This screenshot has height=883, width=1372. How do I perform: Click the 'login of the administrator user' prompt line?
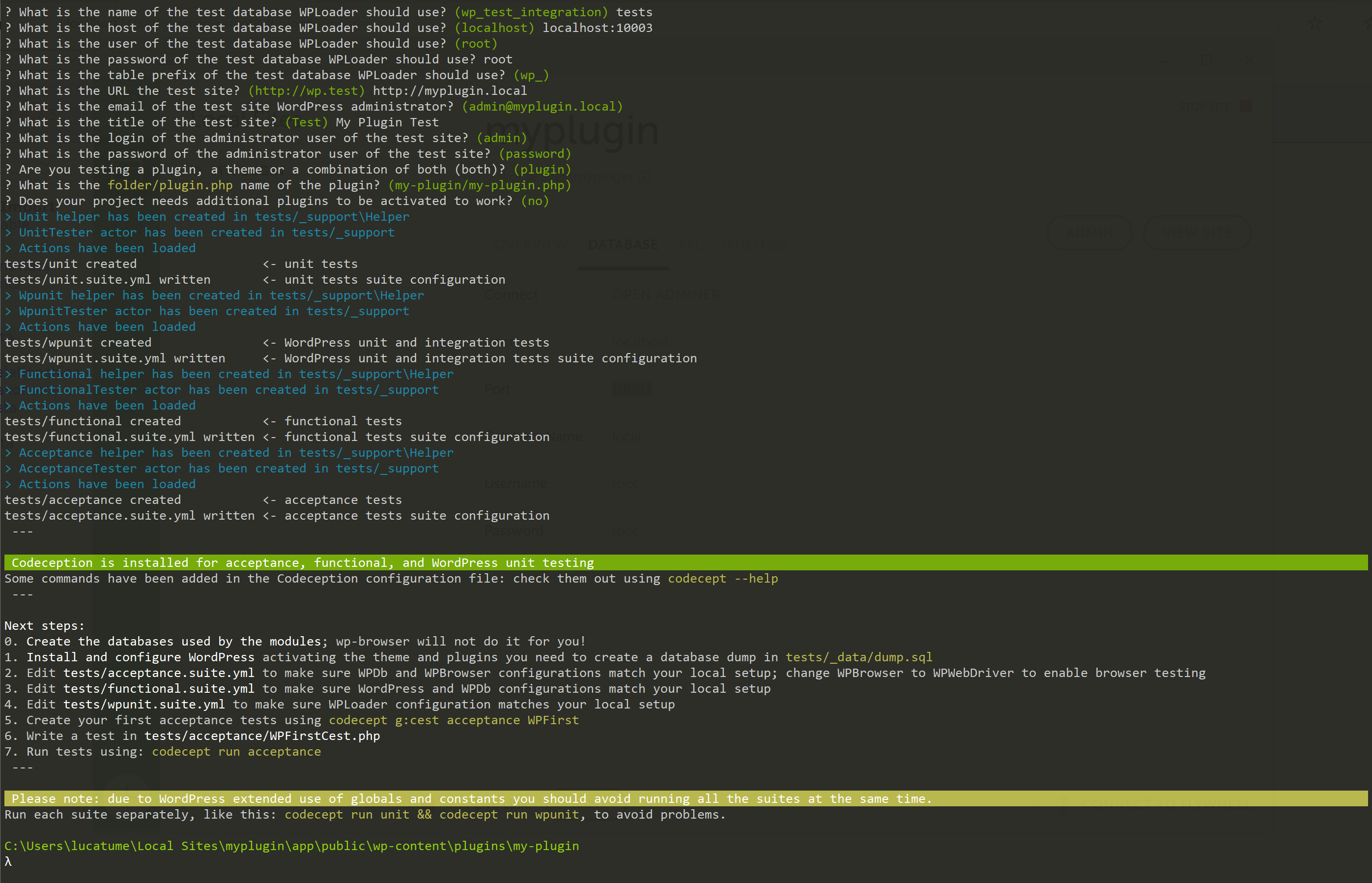click(266, 138)
